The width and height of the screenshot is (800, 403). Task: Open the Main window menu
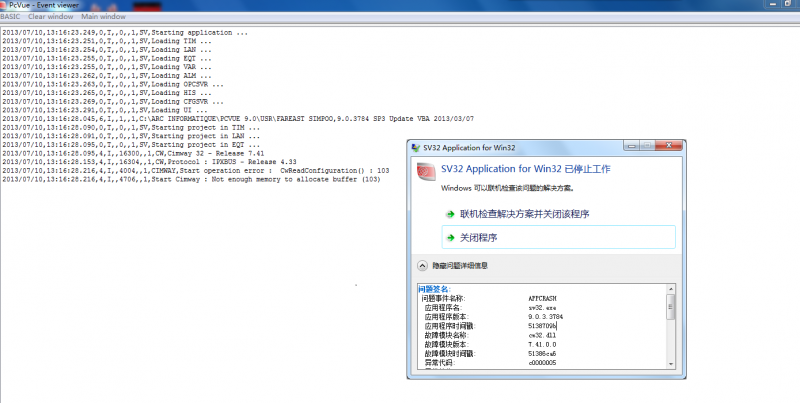point(104,16)
